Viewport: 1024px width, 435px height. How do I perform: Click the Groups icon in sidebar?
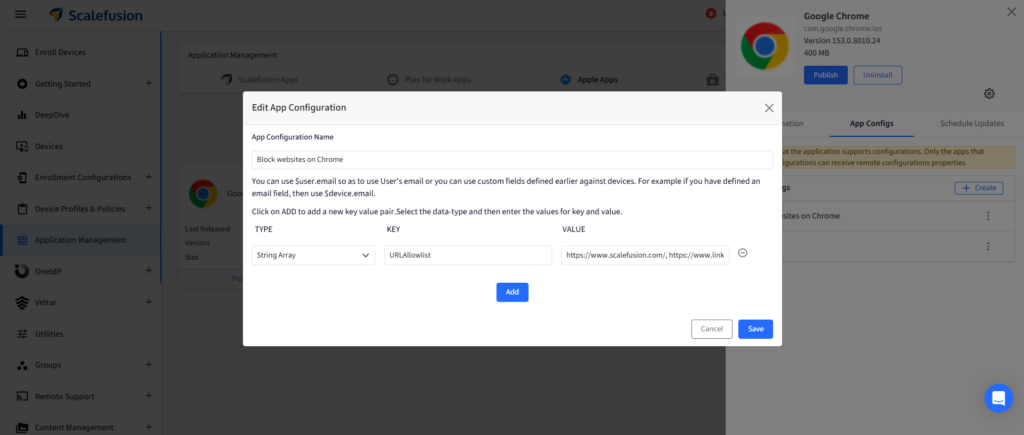(x=22, y=365)
